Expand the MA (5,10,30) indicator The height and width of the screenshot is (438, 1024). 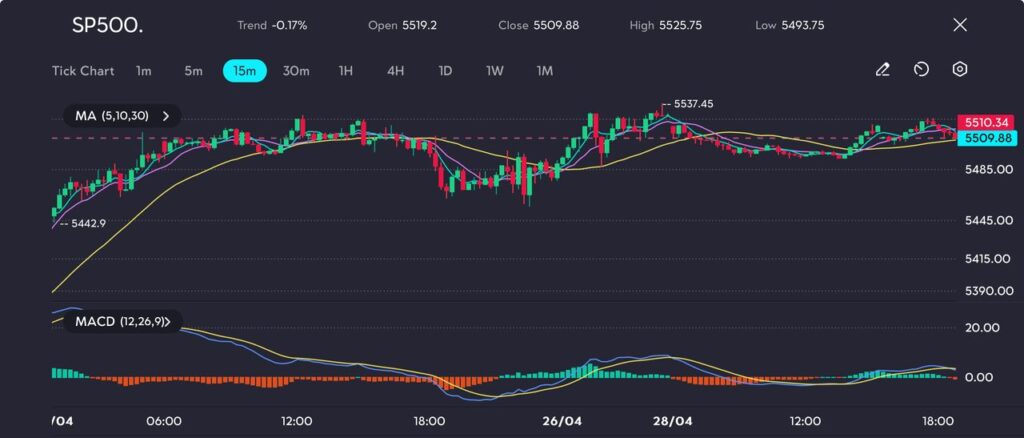pos(122,116)
